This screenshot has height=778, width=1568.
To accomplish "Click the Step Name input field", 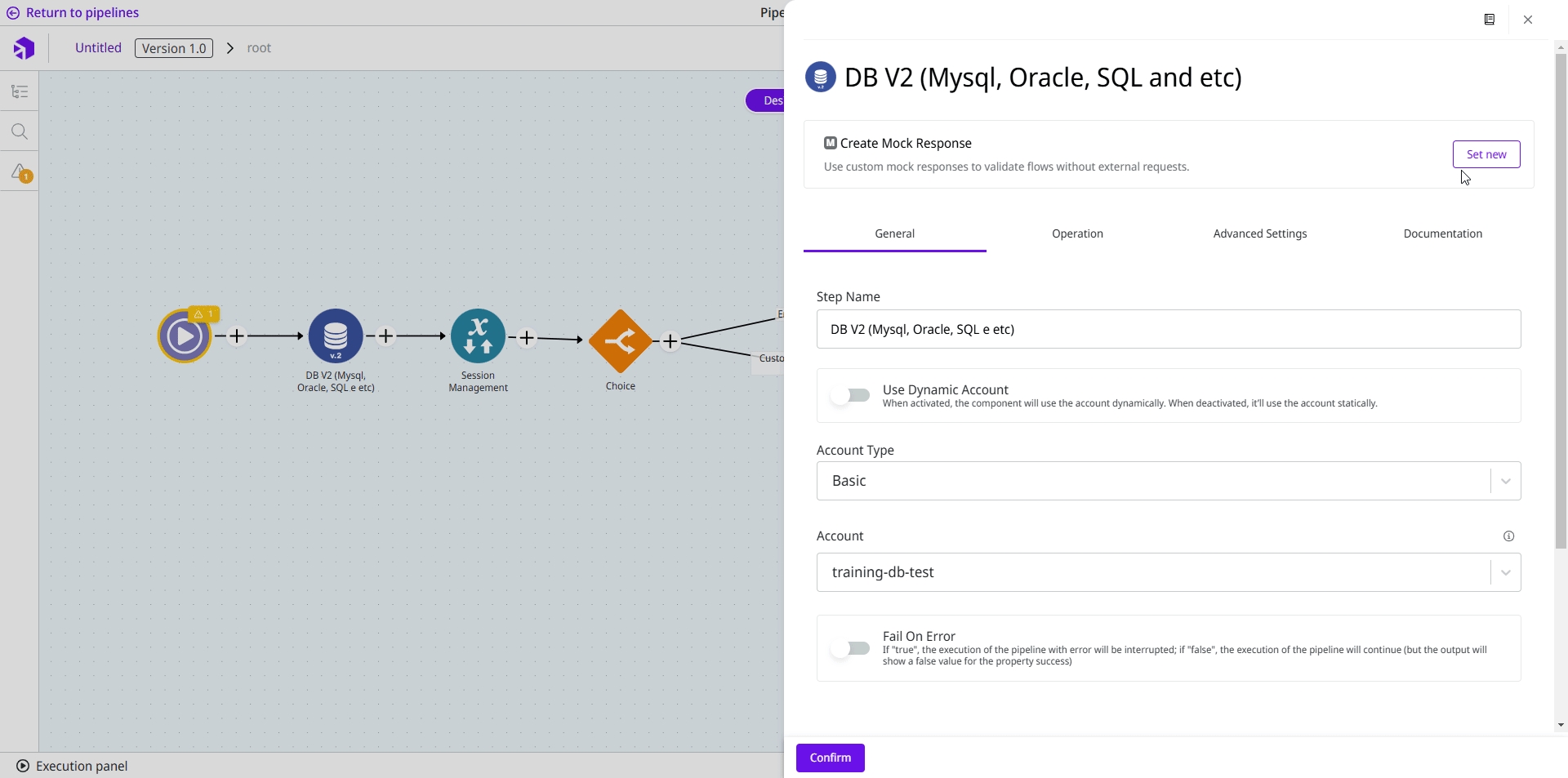I will pyautogui.click(x=1168, y=329).
